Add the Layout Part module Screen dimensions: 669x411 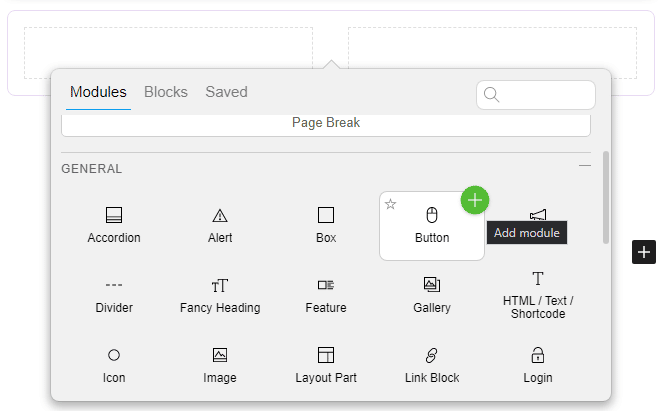click(x=326, y=364)
